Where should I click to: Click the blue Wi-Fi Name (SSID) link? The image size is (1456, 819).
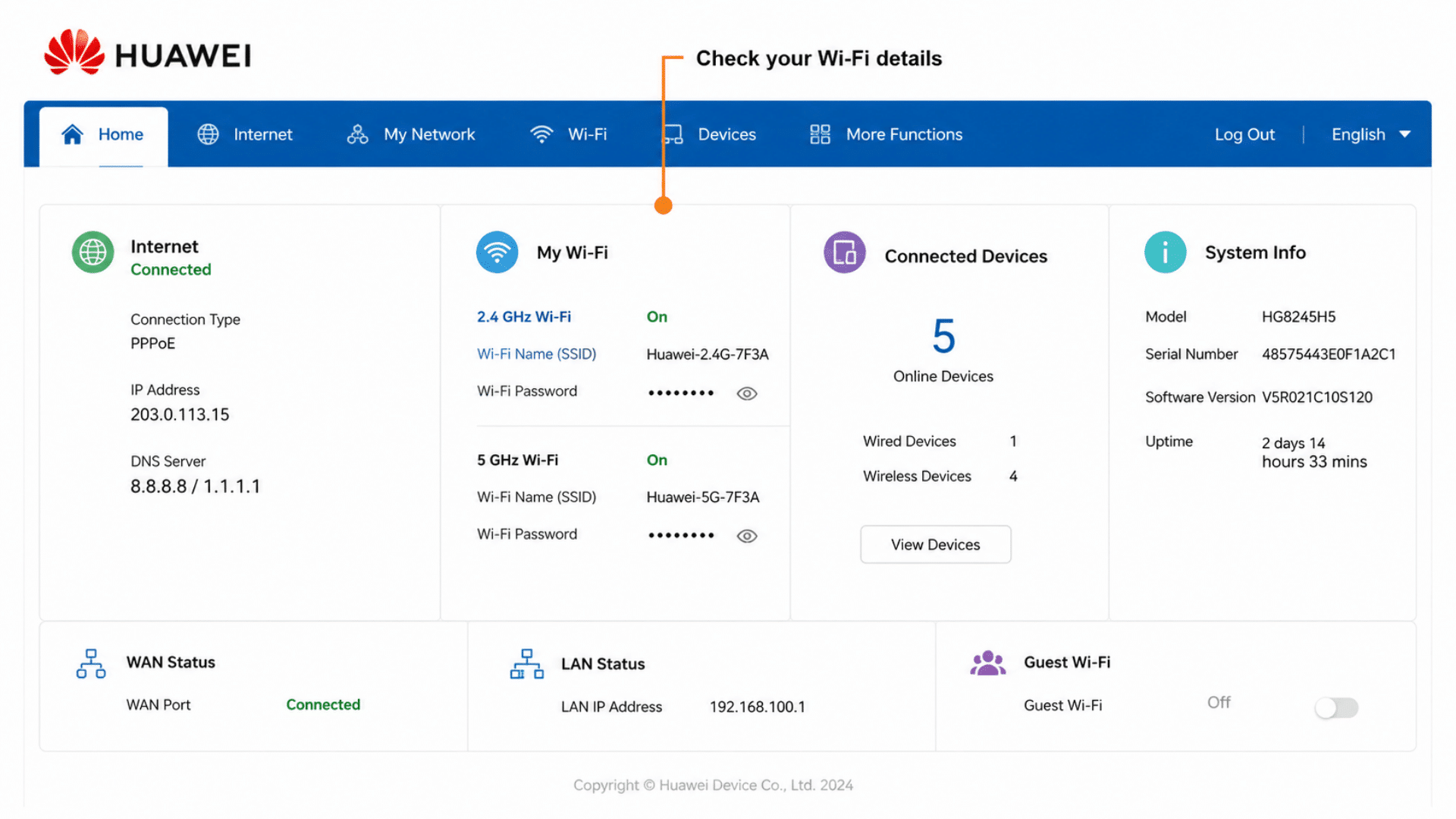point(536,354)
